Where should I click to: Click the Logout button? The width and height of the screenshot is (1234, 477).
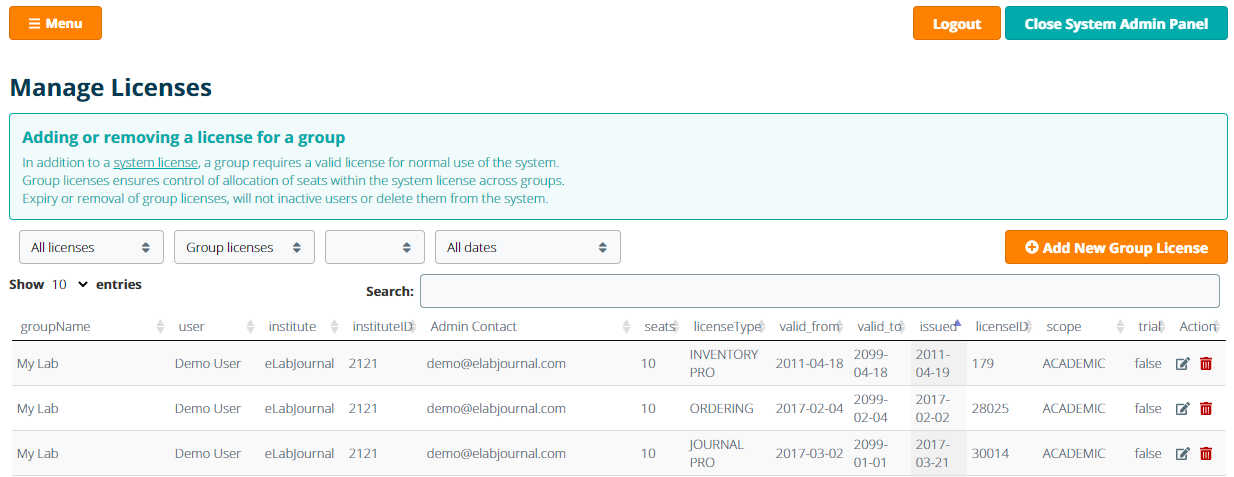956,24
